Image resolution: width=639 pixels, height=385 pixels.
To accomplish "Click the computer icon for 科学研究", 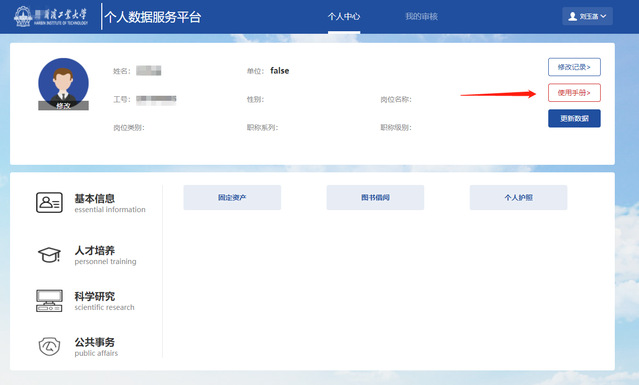I will point(49,301).
